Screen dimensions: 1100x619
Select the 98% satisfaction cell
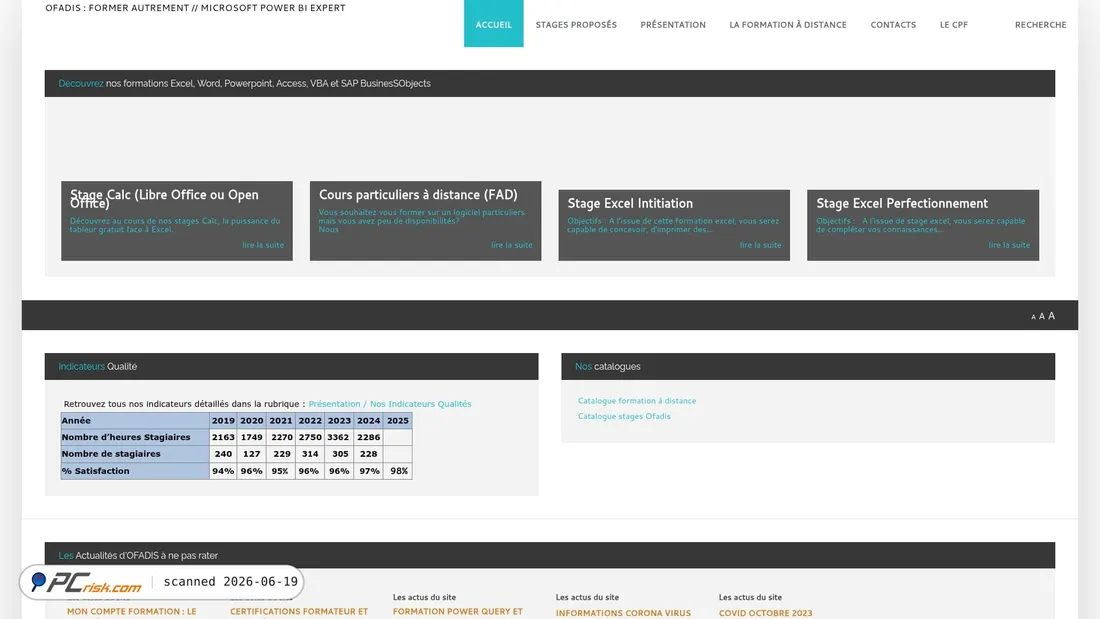pyautogui.click(x=398, y=471)
